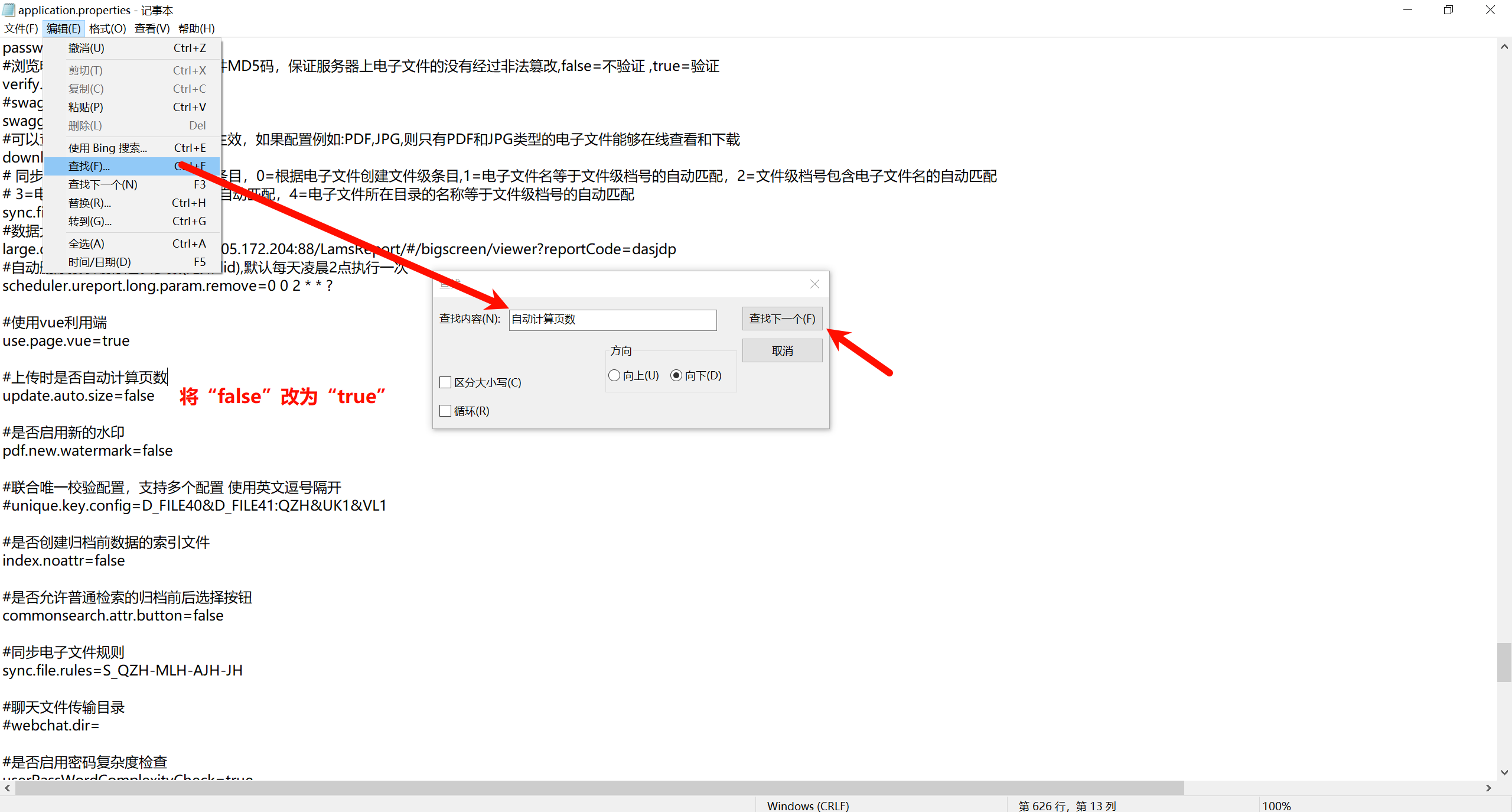
Task: Open the 格式 menu
Action: pos(107,28)
